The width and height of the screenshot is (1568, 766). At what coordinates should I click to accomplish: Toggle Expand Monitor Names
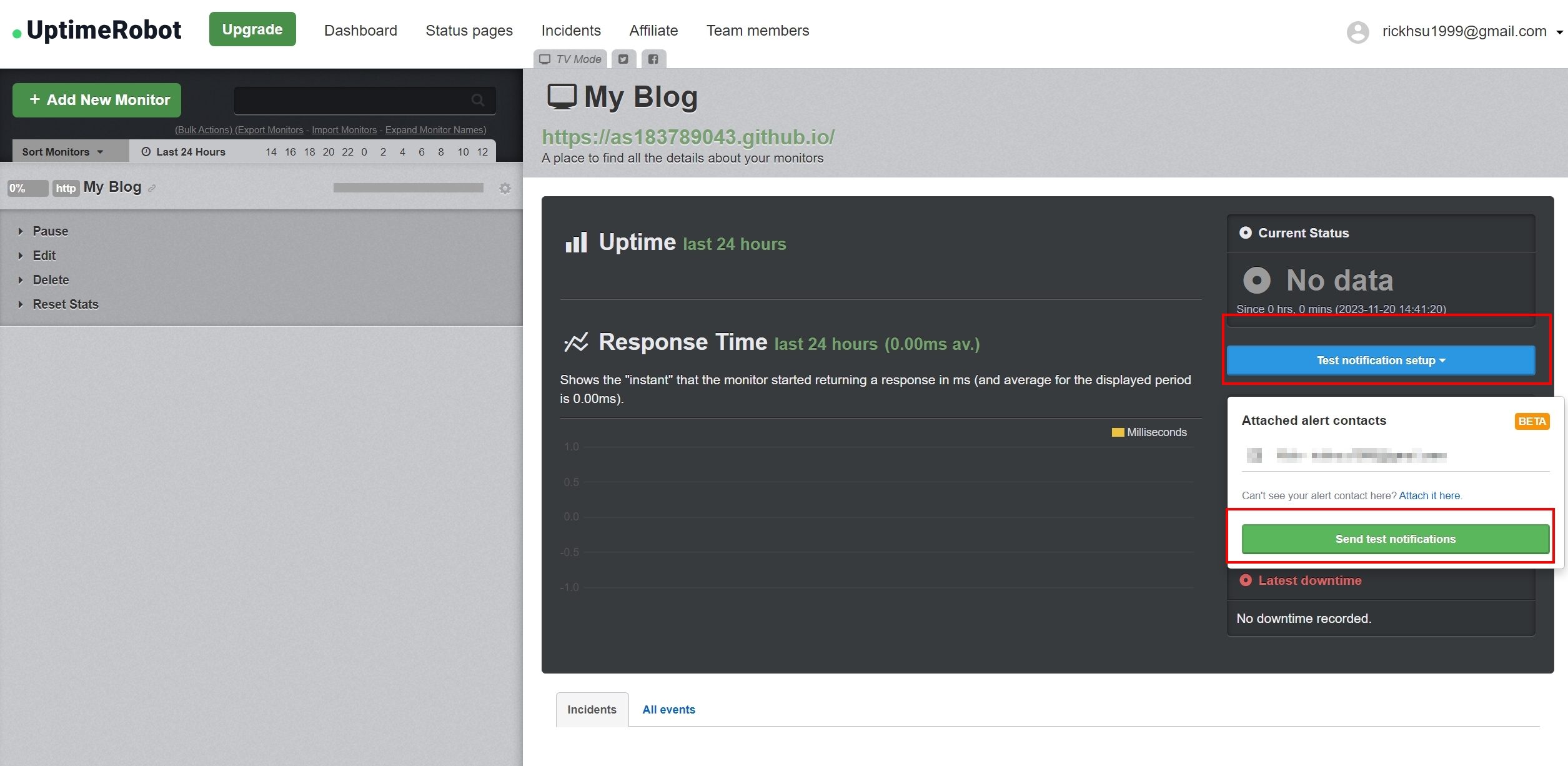click(x=435, y=130)
